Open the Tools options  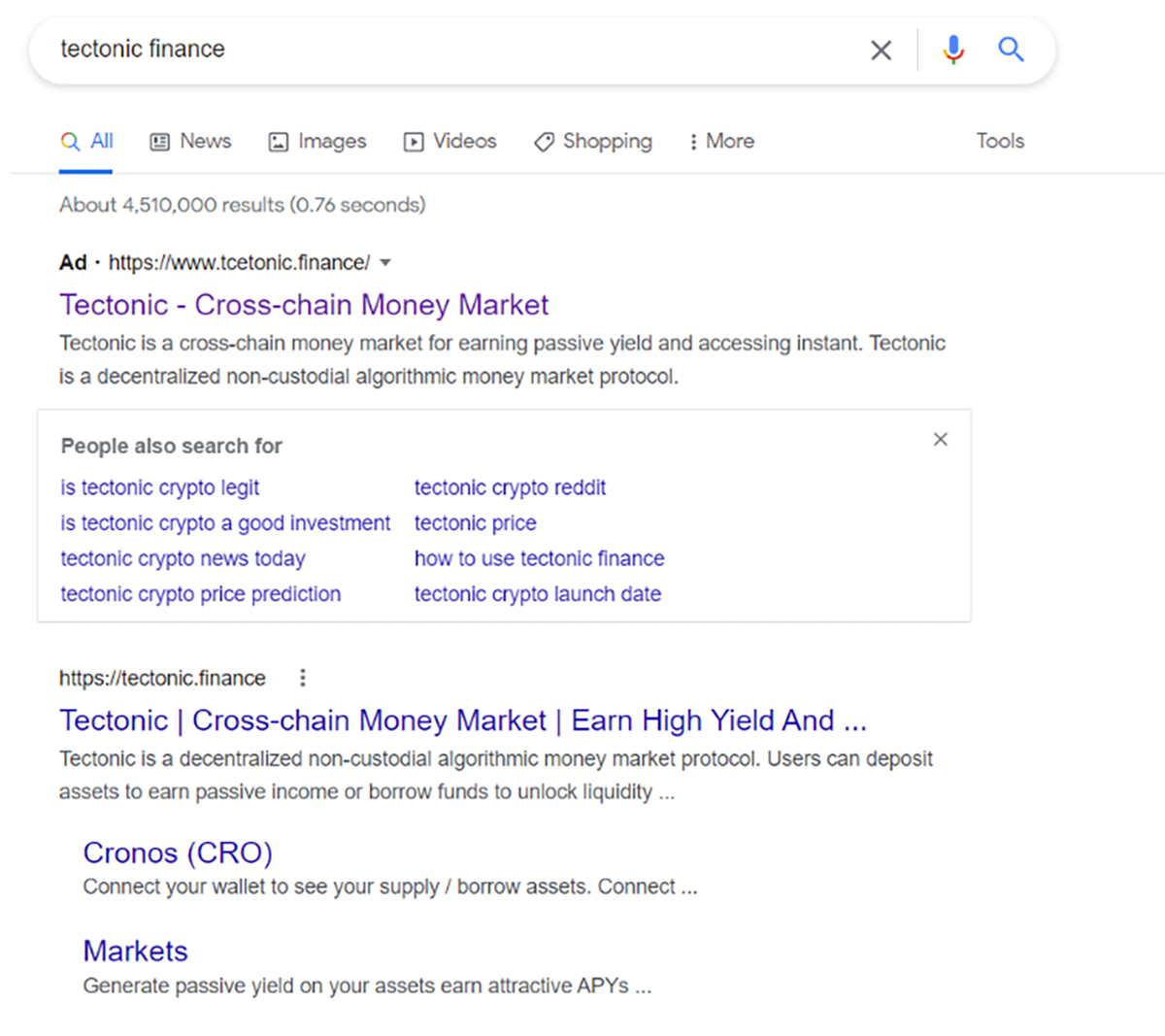(x=999, y=142)
